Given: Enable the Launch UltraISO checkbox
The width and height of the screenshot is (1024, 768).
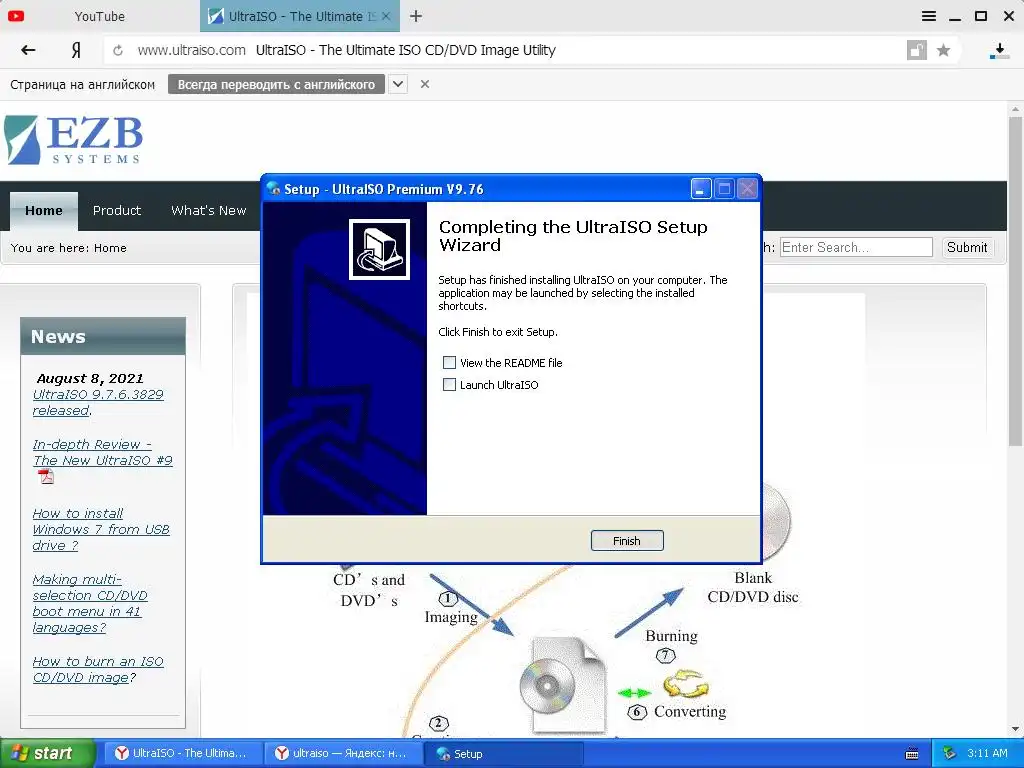Looking at the screenshot, I should pyautogui.click(x=449, y=385).
